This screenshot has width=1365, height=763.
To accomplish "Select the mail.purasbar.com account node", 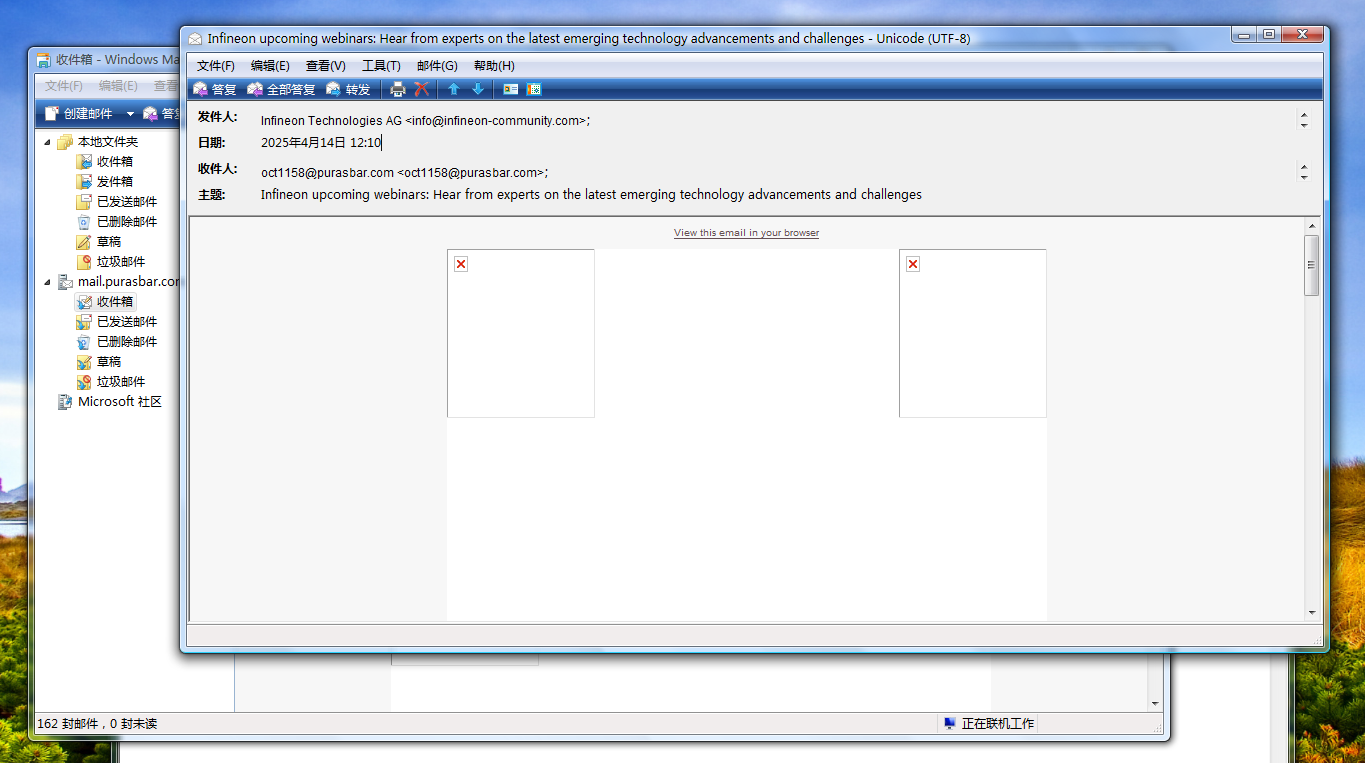I will tap(118, 282).
